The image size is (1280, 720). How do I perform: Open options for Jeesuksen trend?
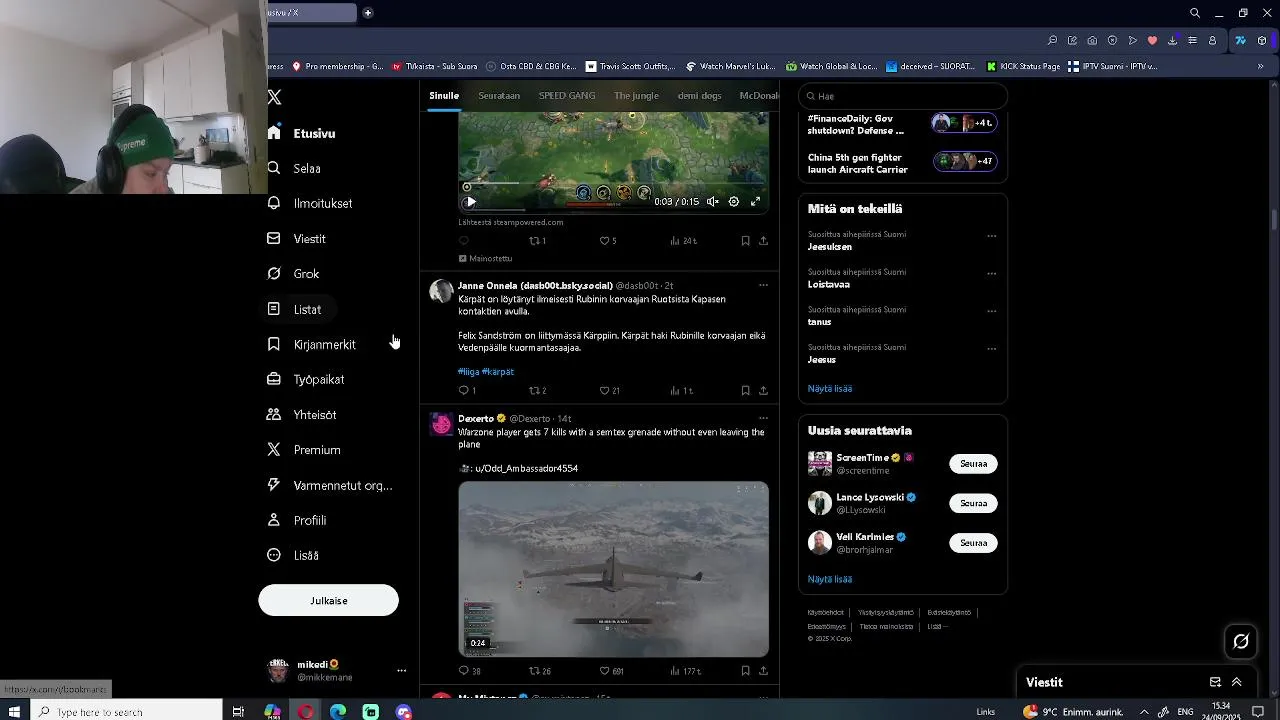(x=991, y=236)
